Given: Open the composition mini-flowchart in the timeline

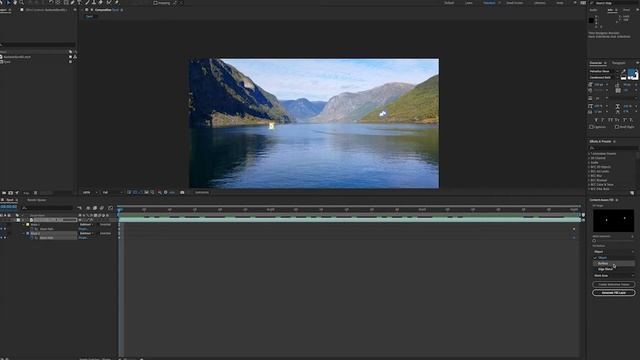Looking at the screenshot, I should click(80, 208).
